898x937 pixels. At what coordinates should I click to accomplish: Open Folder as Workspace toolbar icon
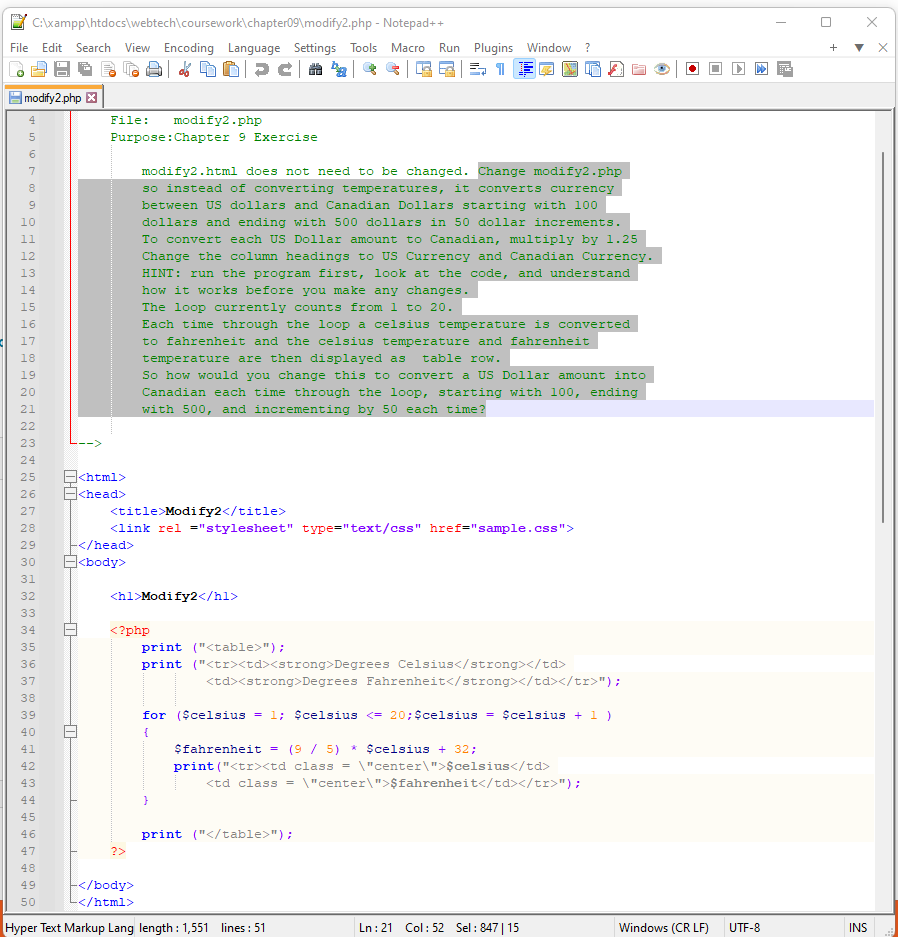click(x=639, y=69)
